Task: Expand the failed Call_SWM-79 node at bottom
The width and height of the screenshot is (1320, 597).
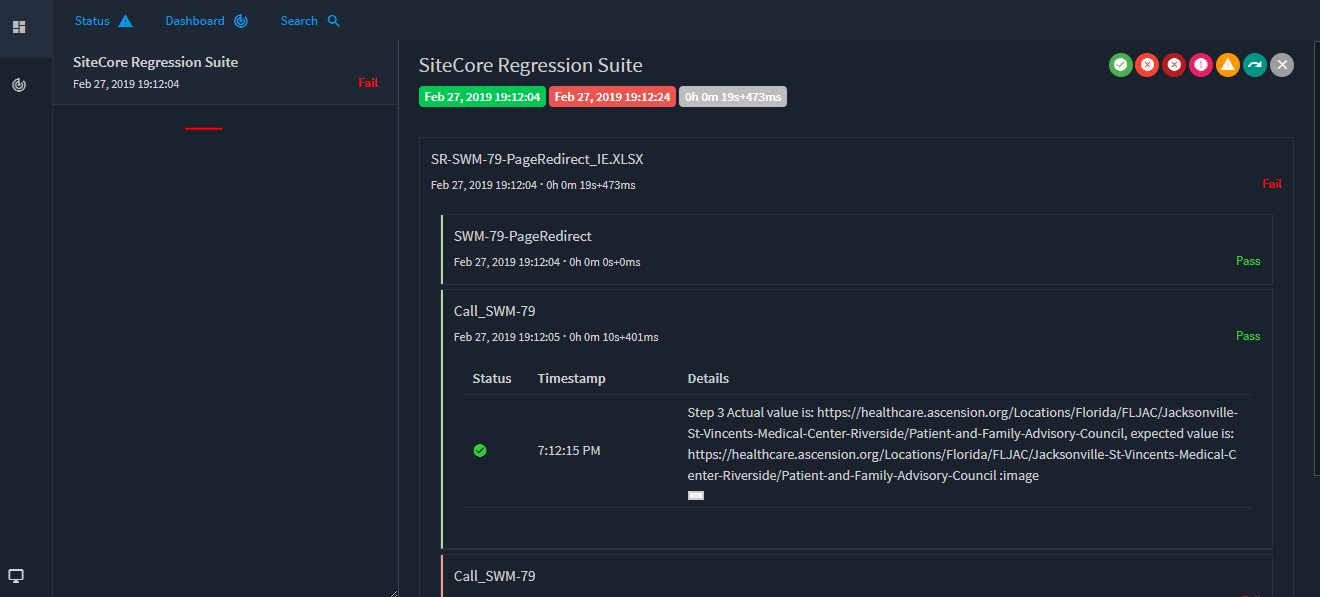Action: [494, 576]
